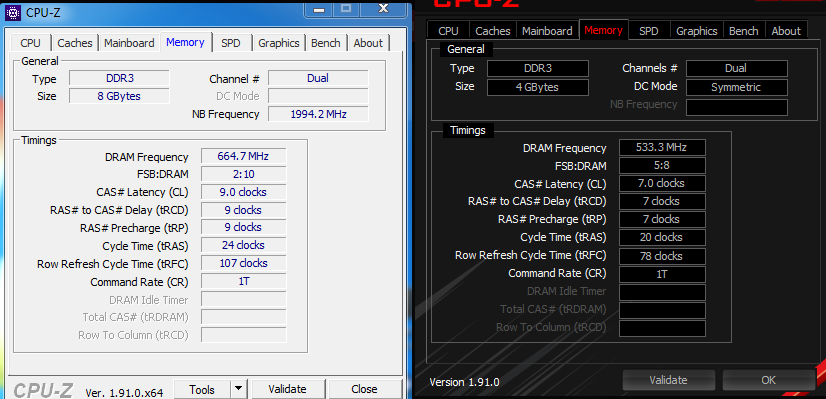826x399 pixels.
Task: Click the 1994.2 MHz NB Frequency field
Action: click(x=318, y=114)
